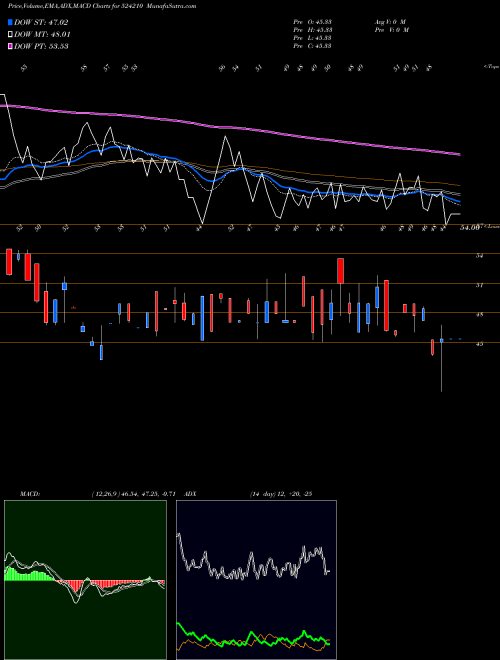Click the 'Pre H: 45.33' high value

(313, 30)
